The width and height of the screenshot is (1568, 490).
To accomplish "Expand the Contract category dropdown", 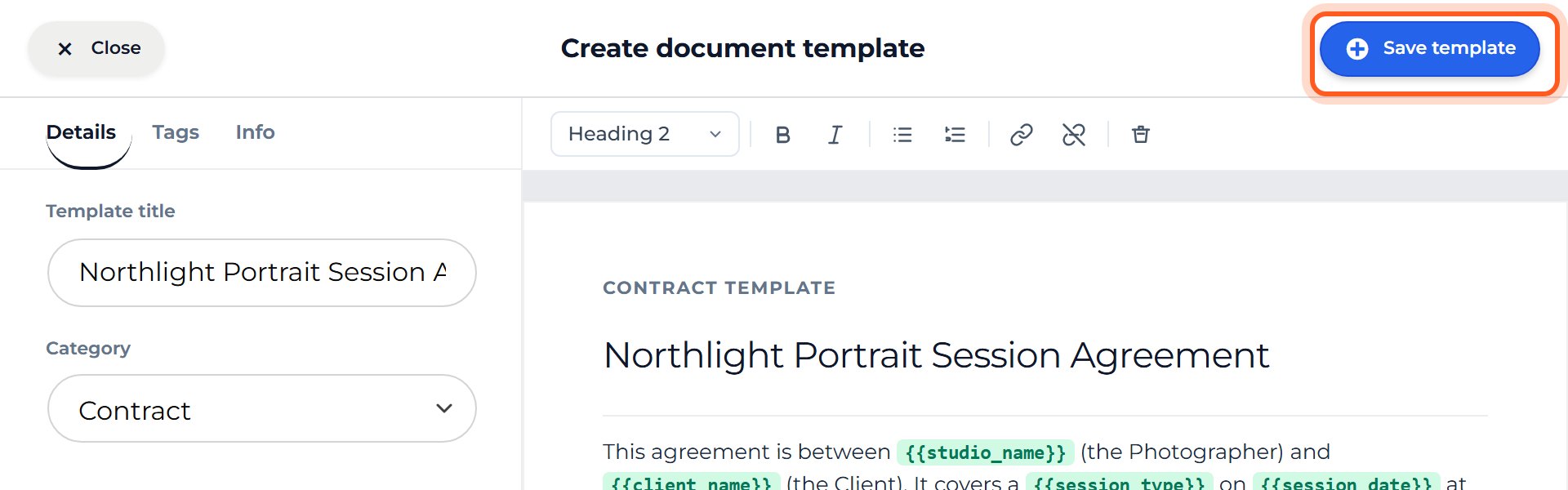I will (262, 408).
